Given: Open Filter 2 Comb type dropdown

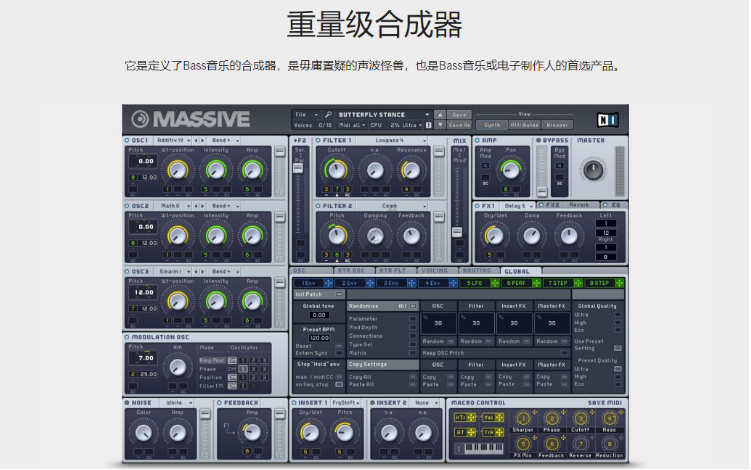Looking at the screenshot, I should tap(392, 206).
